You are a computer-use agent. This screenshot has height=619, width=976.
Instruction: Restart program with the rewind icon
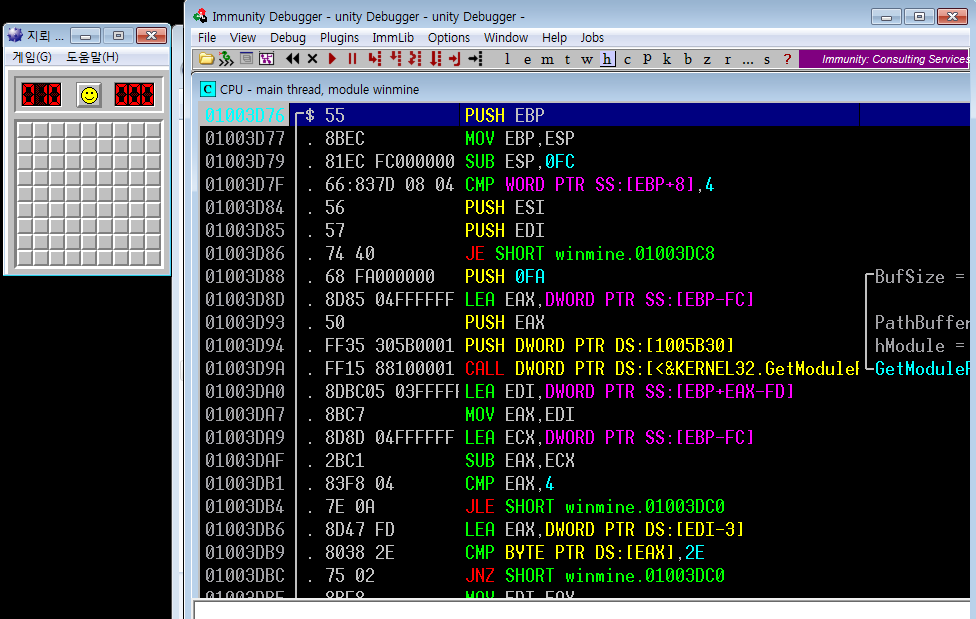[x=293, y=59]
